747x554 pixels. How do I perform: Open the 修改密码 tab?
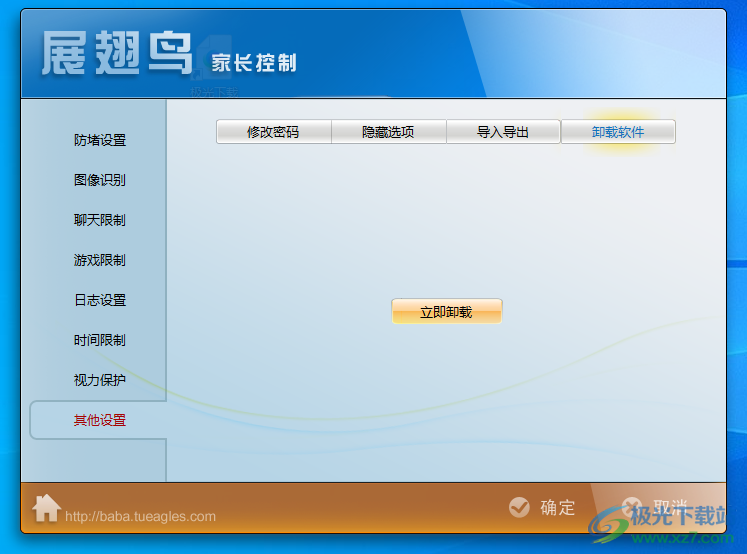pyautogui.click(x=273, y=131)
